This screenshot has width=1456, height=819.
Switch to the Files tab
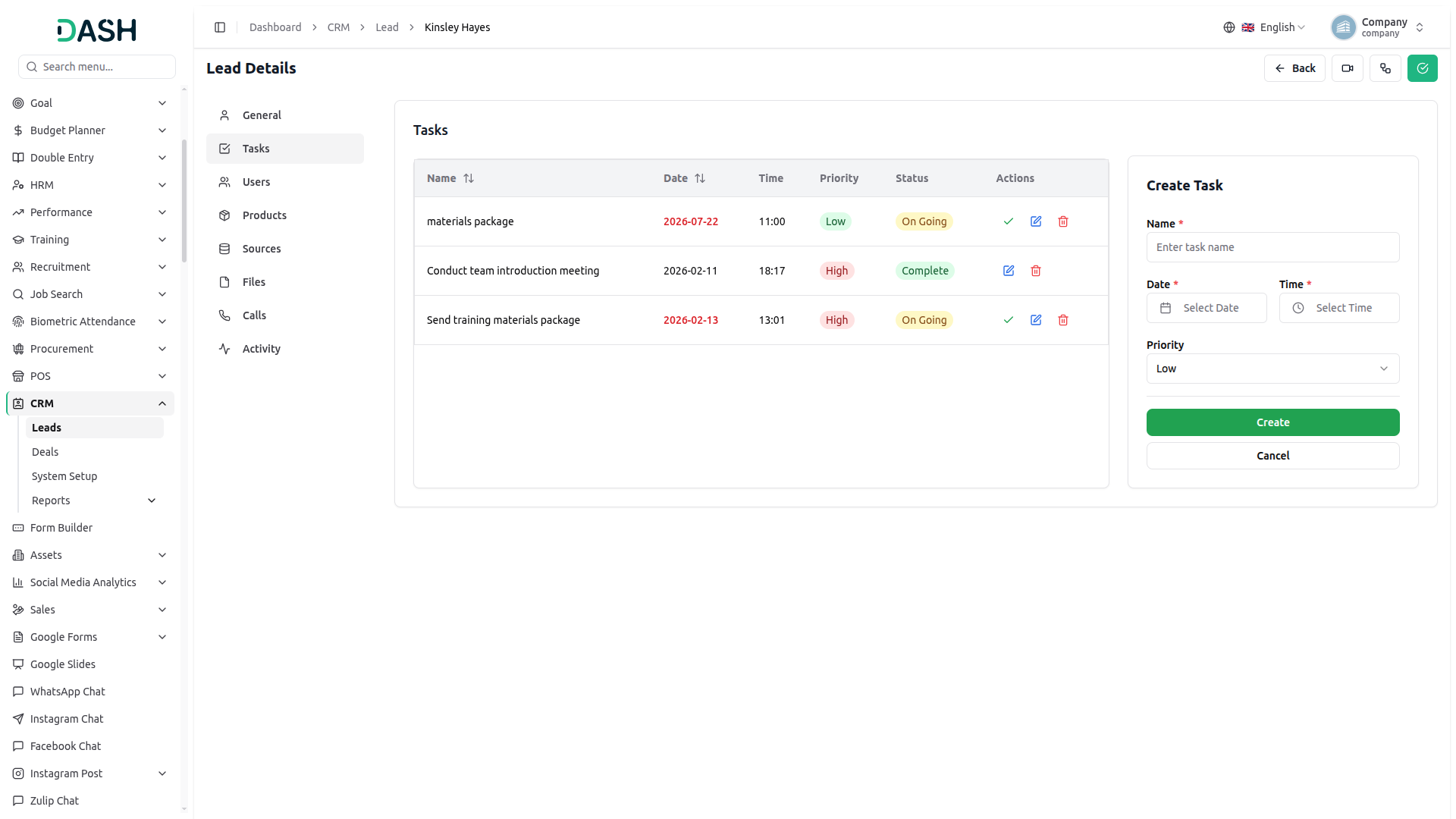coord(285,282)
